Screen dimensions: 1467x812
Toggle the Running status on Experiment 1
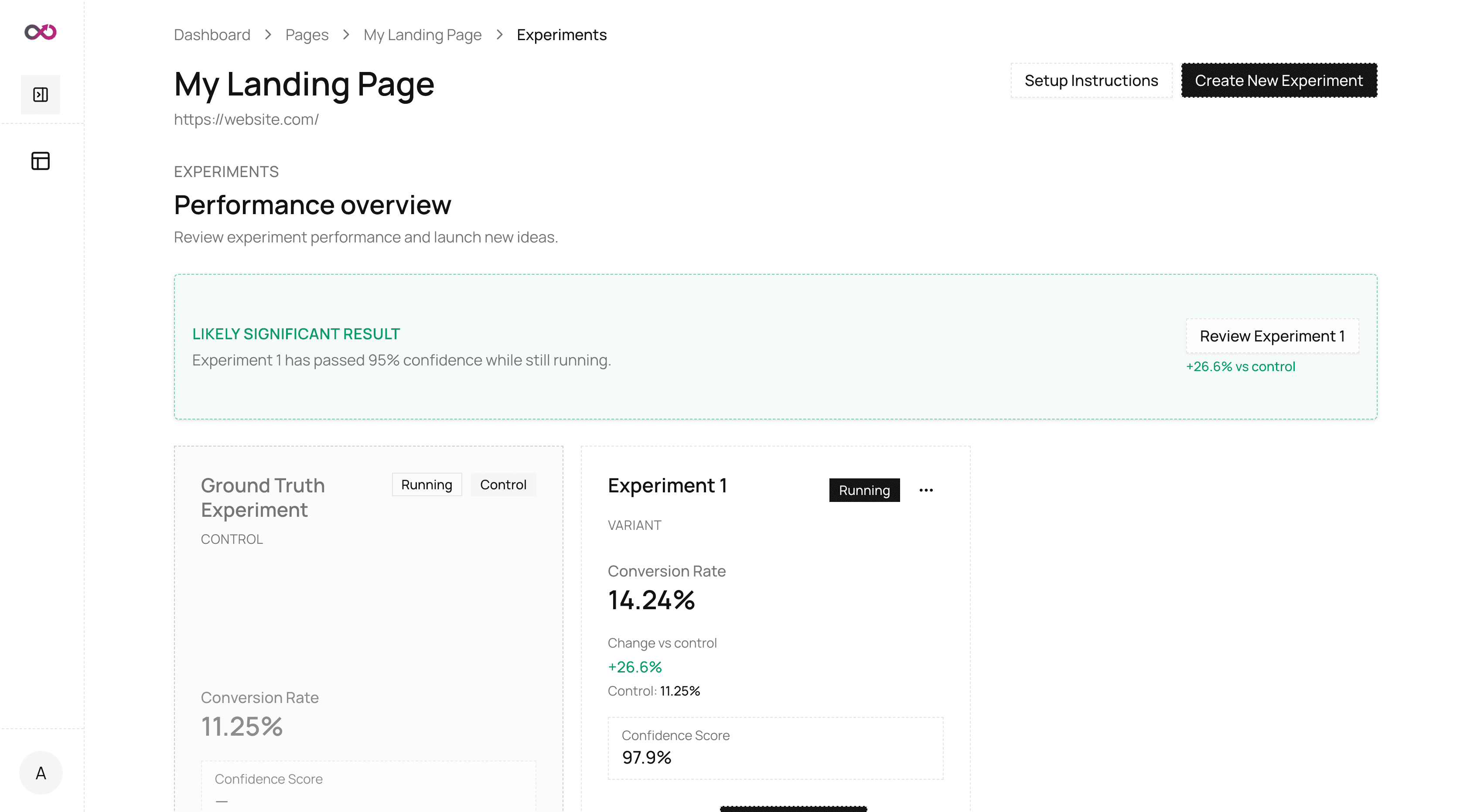point(864,490)
